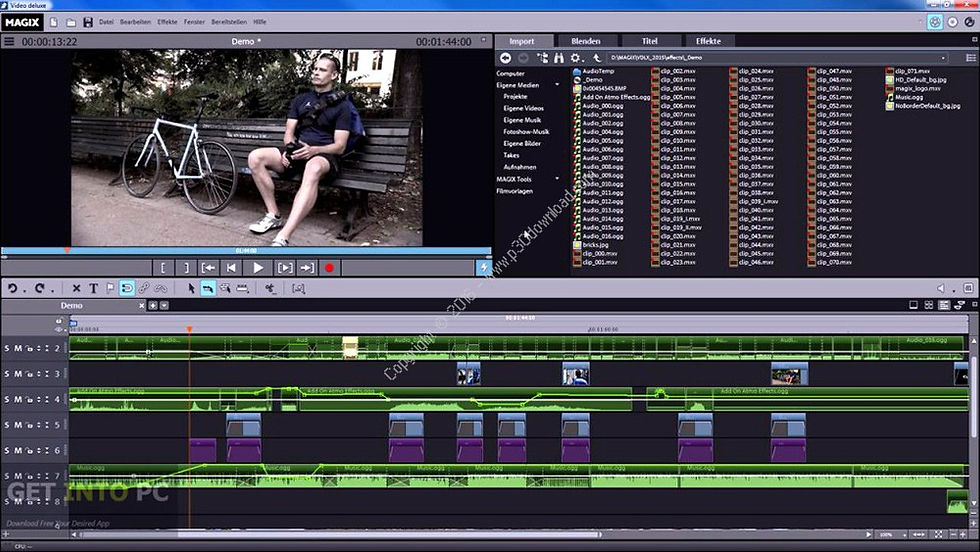
Task: Jump to range start transport button
Action: 209,268
